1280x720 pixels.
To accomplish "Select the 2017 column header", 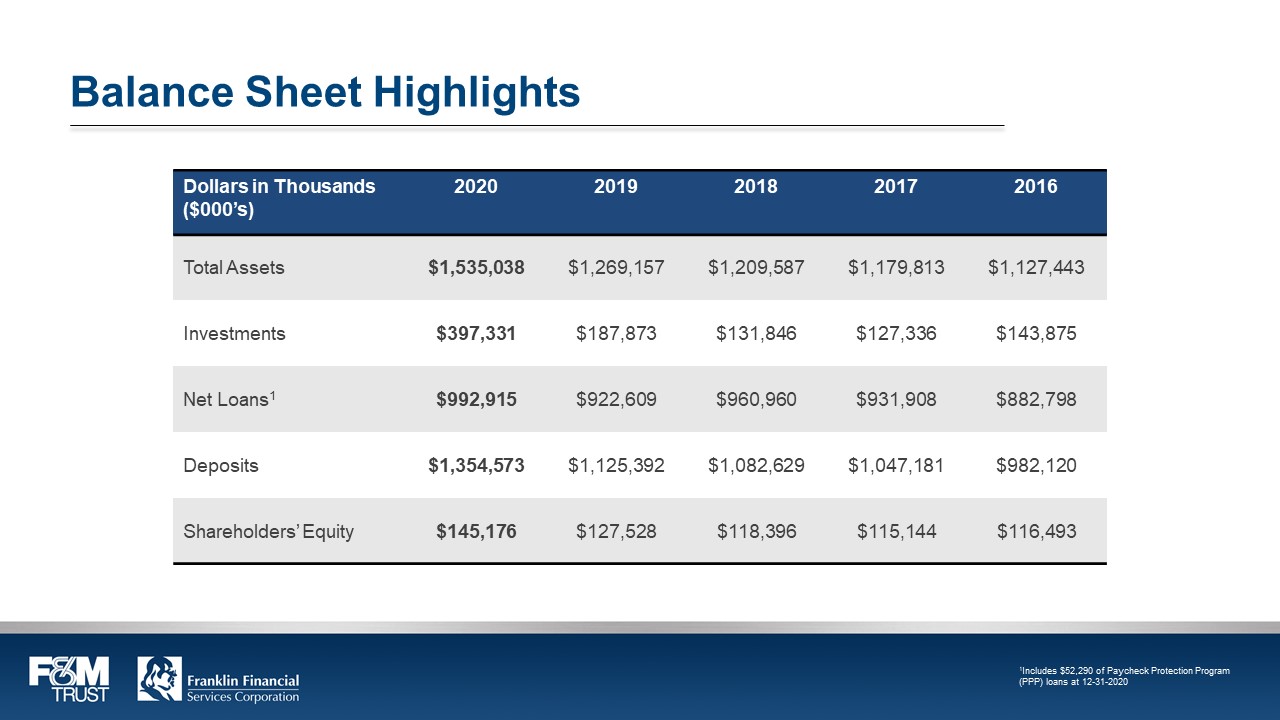I will 896,187.
